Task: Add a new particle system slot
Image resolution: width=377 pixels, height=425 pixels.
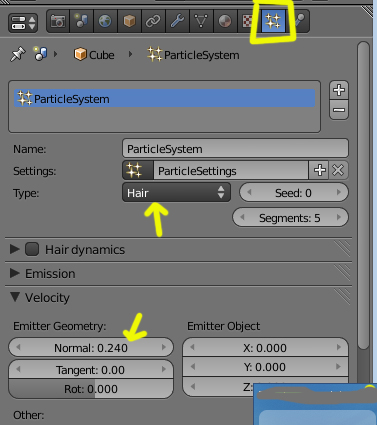Action: [x=339, y=90]
